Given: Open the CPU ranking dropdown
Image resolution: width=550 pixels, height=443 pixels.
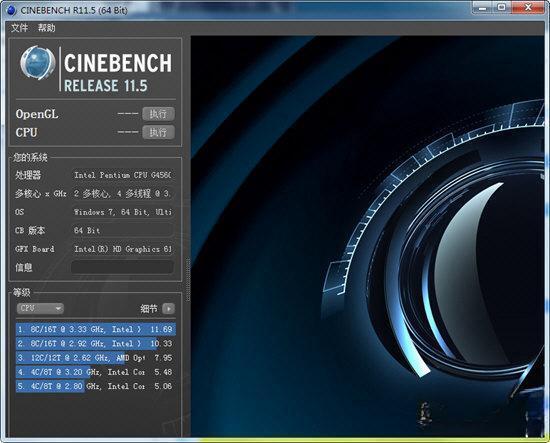Looking at the screenshot, I should (40, 309).
